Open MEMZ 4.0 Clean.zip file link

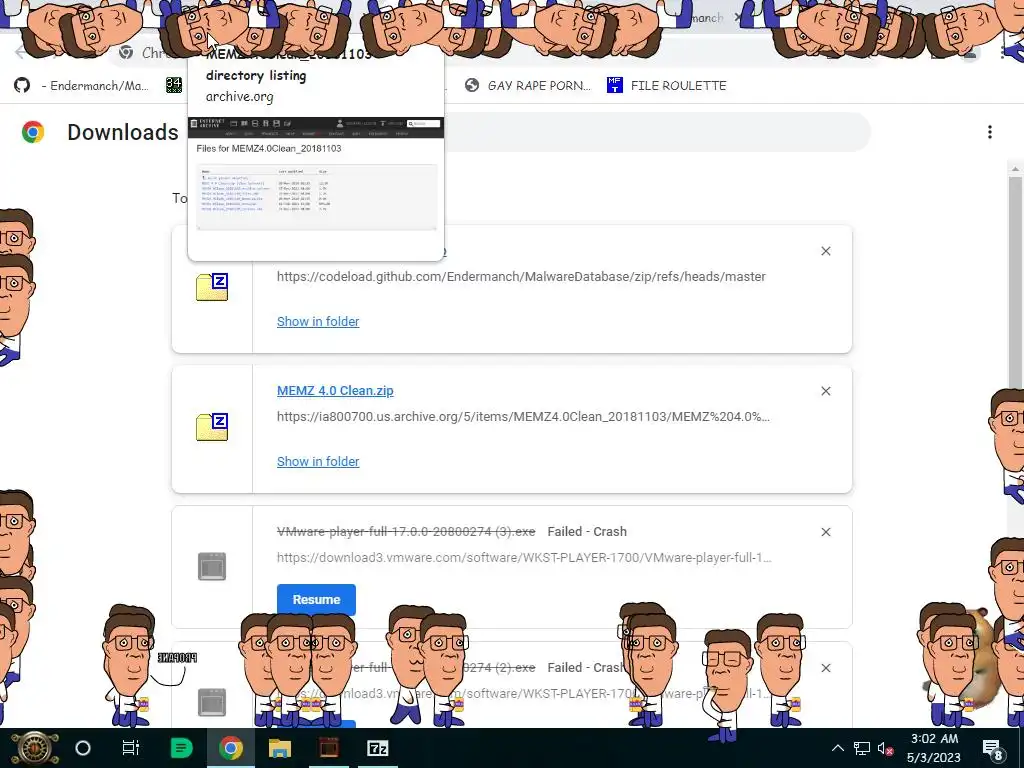pos(335,391)
